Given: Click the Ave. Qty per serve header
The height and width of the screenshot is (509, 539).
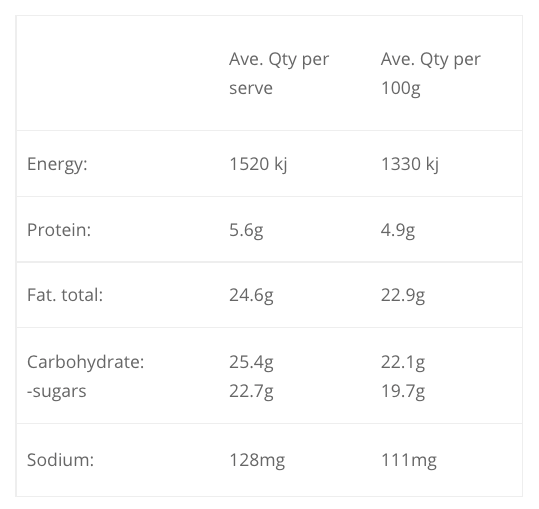Looking at the screenshot, I should click(279, 73).
